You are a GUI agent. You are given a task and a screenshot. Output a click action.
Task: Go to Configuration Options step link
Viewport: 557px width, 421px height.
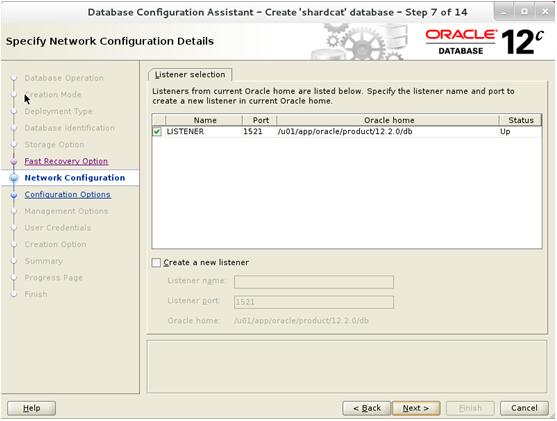67,195
